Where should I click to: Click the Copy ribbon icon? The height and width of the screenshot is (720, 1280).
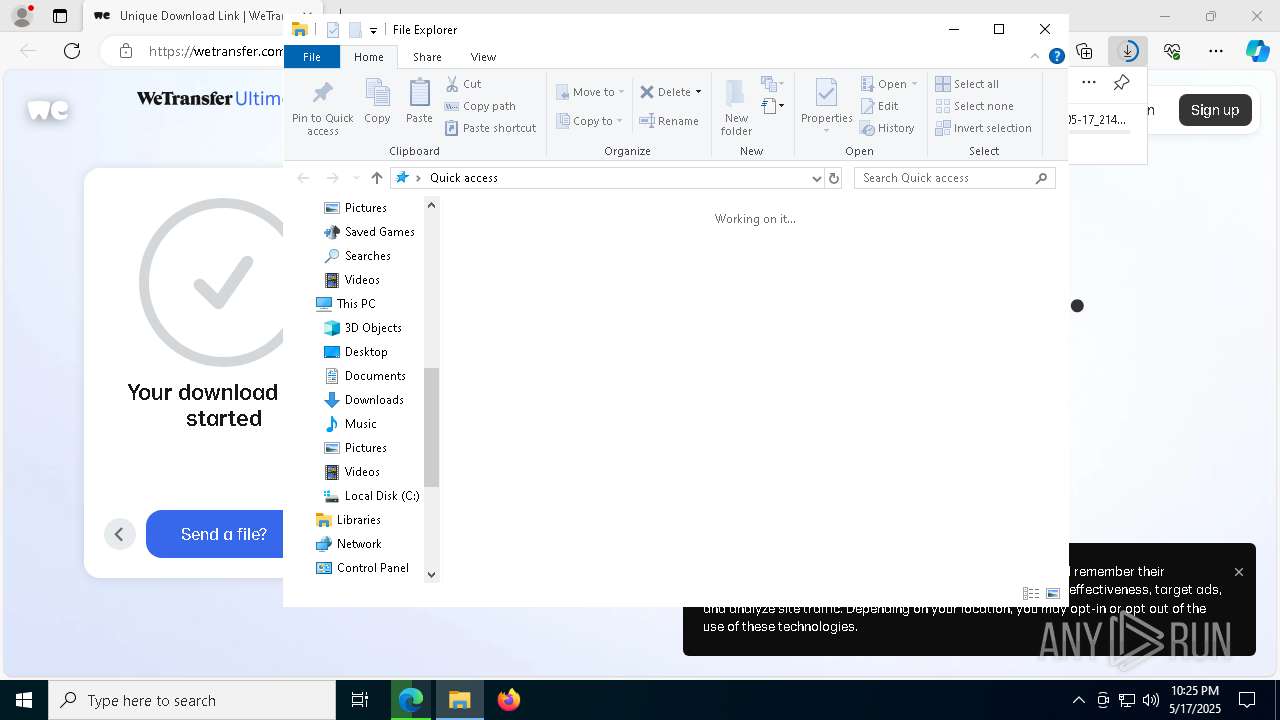(x=377, y=102)
